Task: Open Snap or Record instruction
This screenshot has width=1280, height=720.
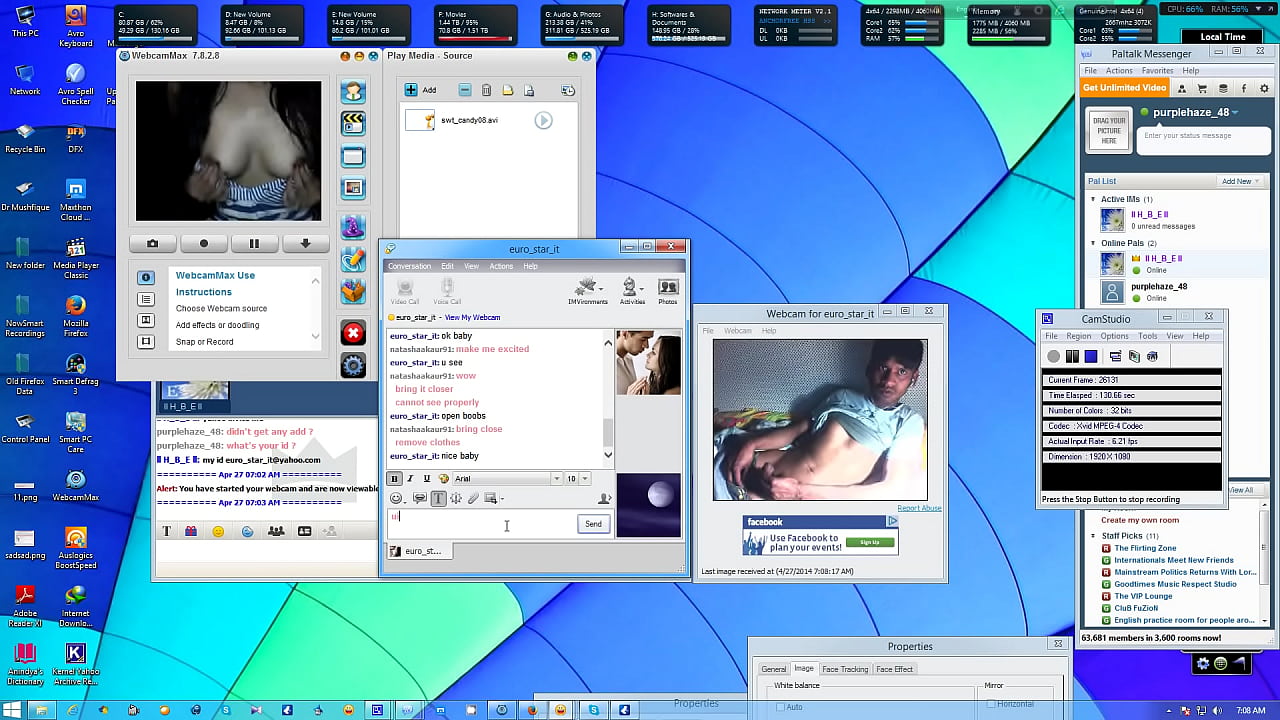Action: tap(204, 342)
